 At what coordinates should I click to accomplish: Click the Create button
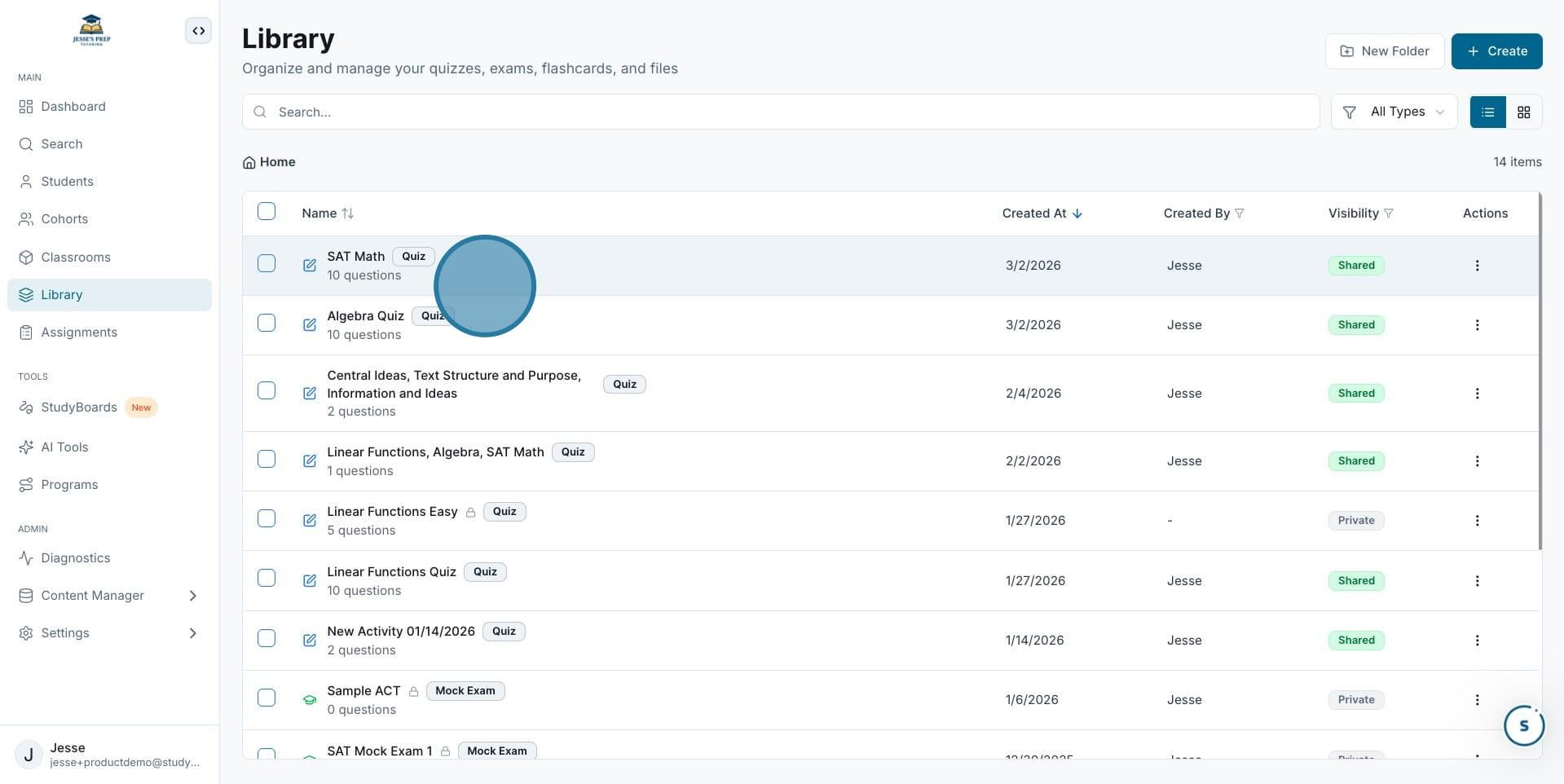click(x=1496, y=51)
